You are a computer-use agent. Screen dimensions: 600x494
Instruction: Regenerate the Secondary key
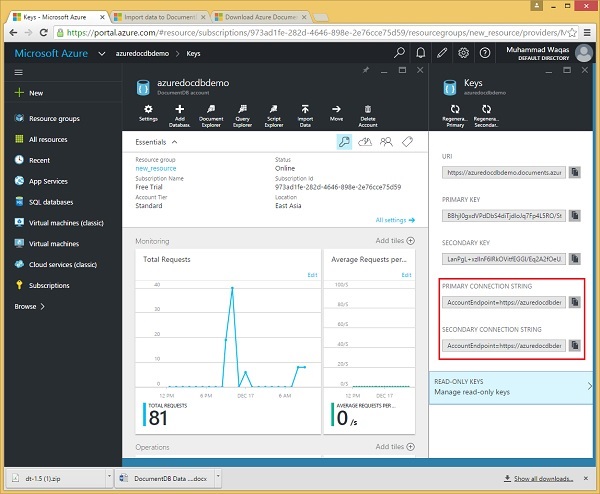(486, 116)
